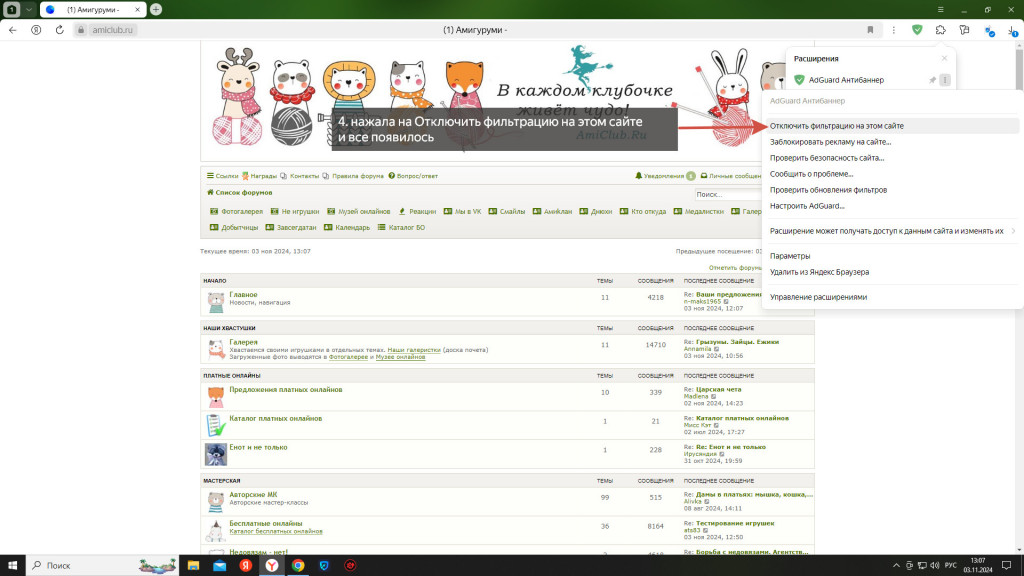Toggle the pin for AdGuard Антибаннер
1024x576 pixels.
click(x=932, y=80)
